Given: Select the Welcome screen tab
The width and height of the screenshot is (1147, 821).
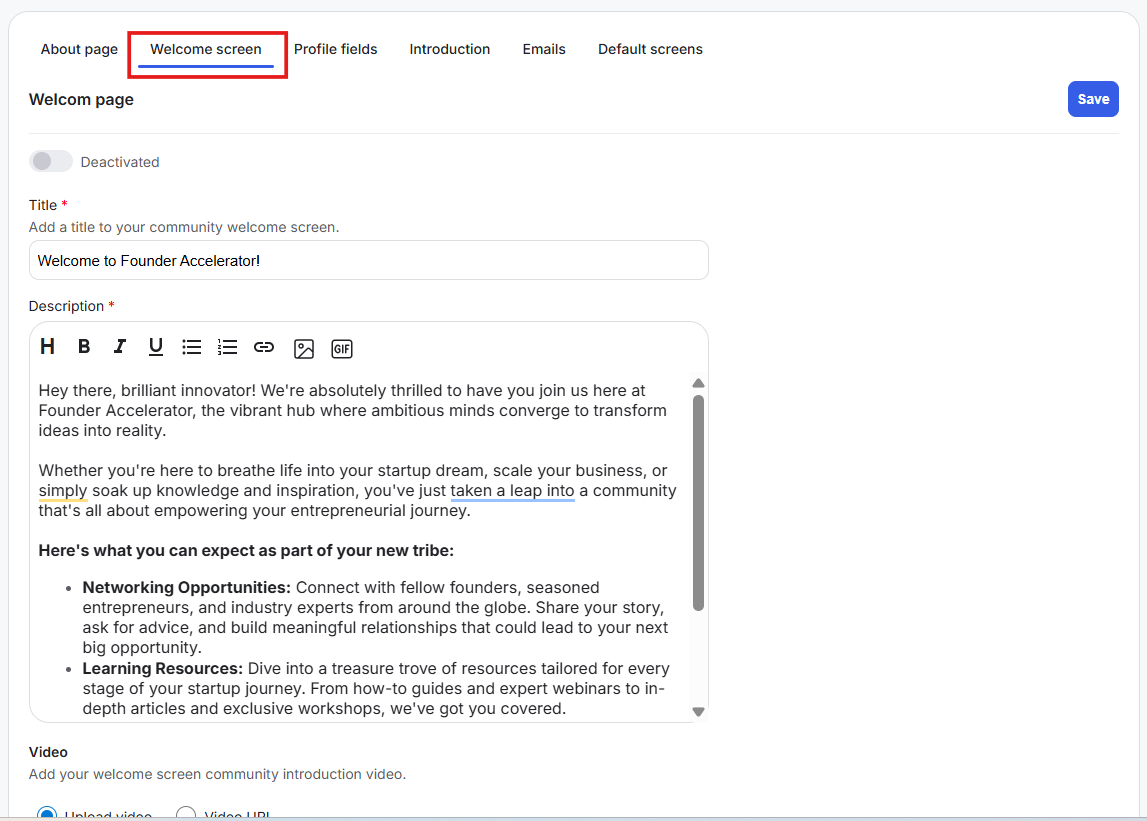Looking at the screenshot, I should click(x=206, y=49).
